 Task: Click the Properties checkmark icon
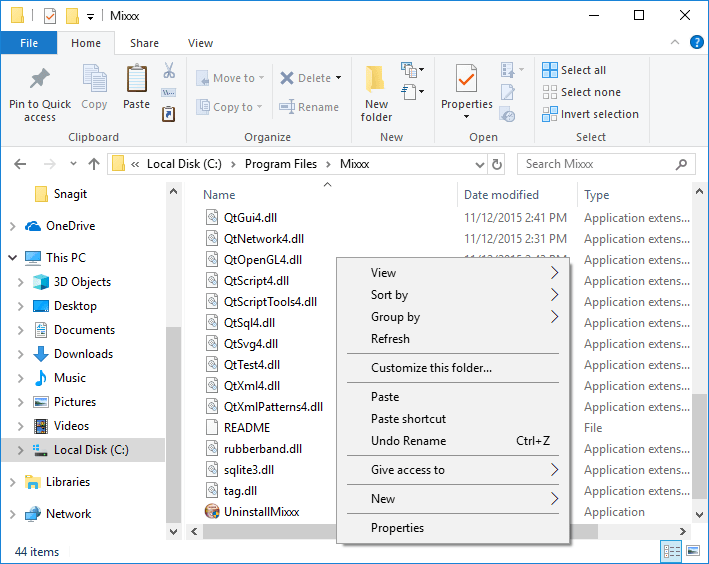(466, 80)
